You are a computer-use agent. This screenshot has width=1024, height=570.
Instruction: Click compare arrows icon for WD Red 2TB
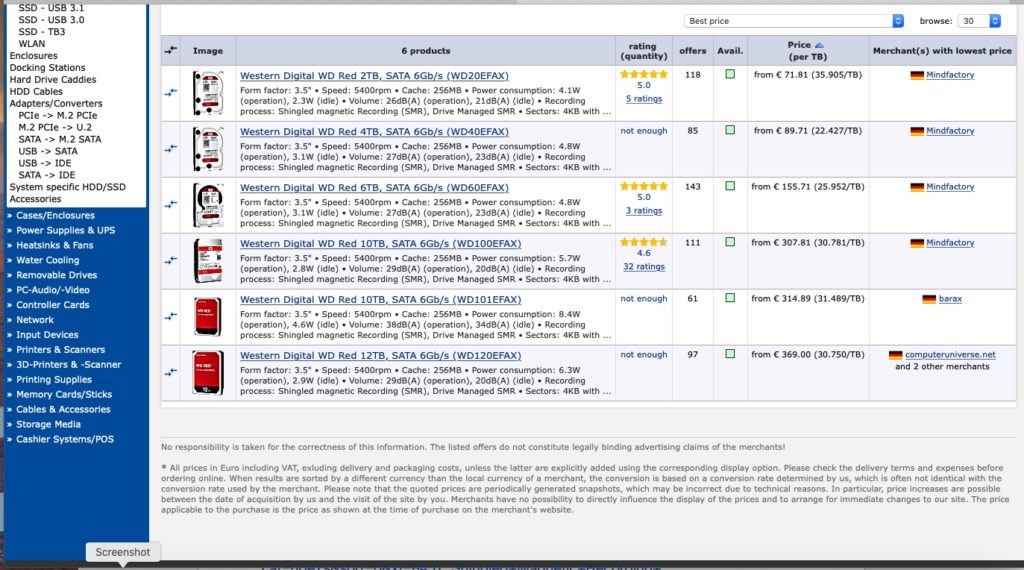170,93
